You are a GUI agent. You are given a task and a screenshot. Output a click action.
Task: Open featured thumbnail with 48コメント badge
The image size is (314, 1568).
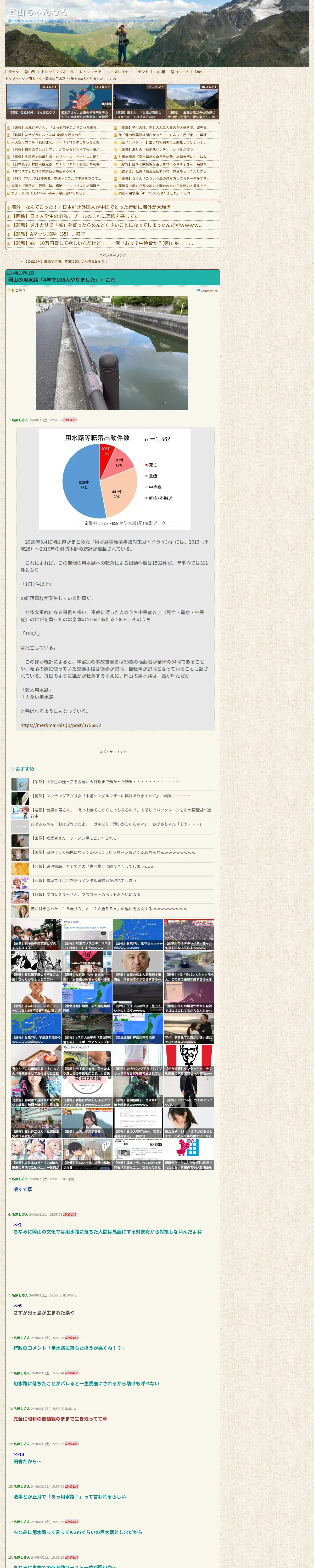(x=193, y=102)
